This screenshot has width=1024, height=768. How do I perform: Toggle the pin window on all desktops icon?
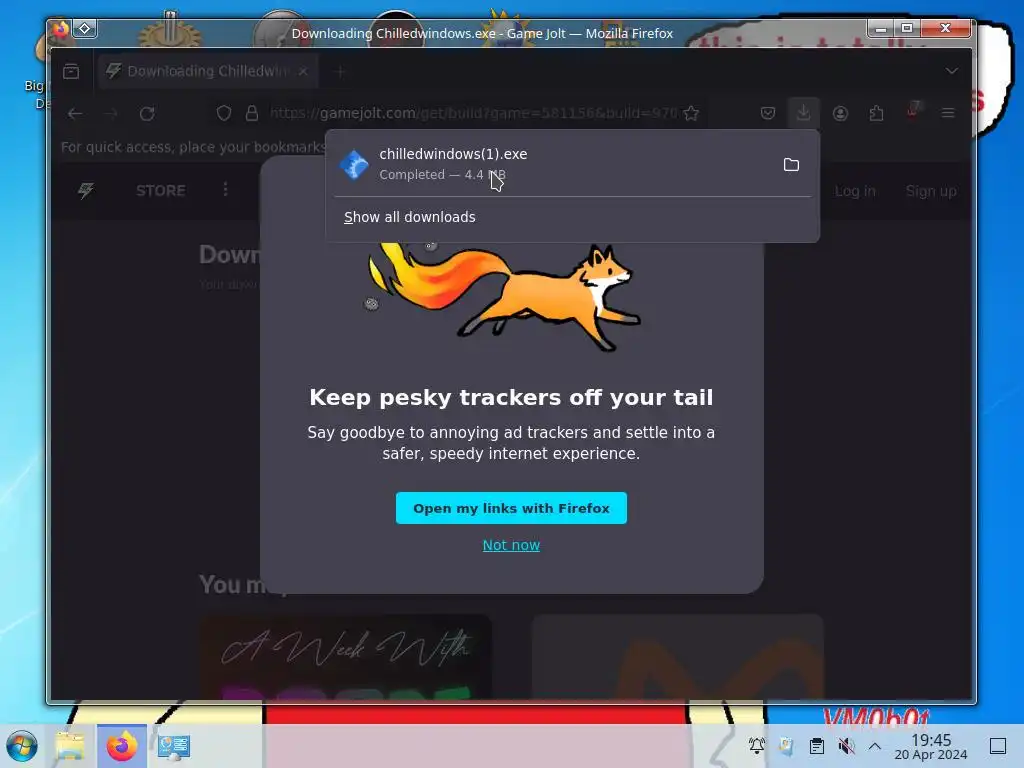(x=85, y=28)
